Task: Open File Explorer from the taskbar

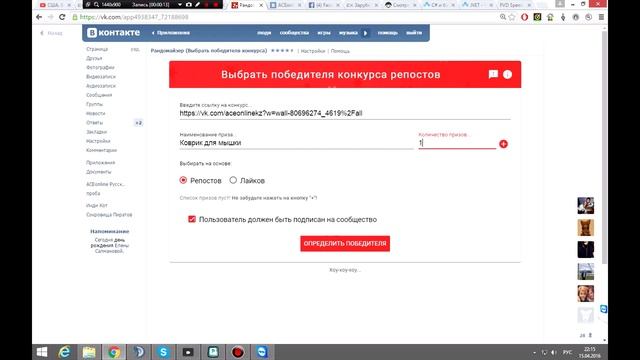Action: coord(89,352)
